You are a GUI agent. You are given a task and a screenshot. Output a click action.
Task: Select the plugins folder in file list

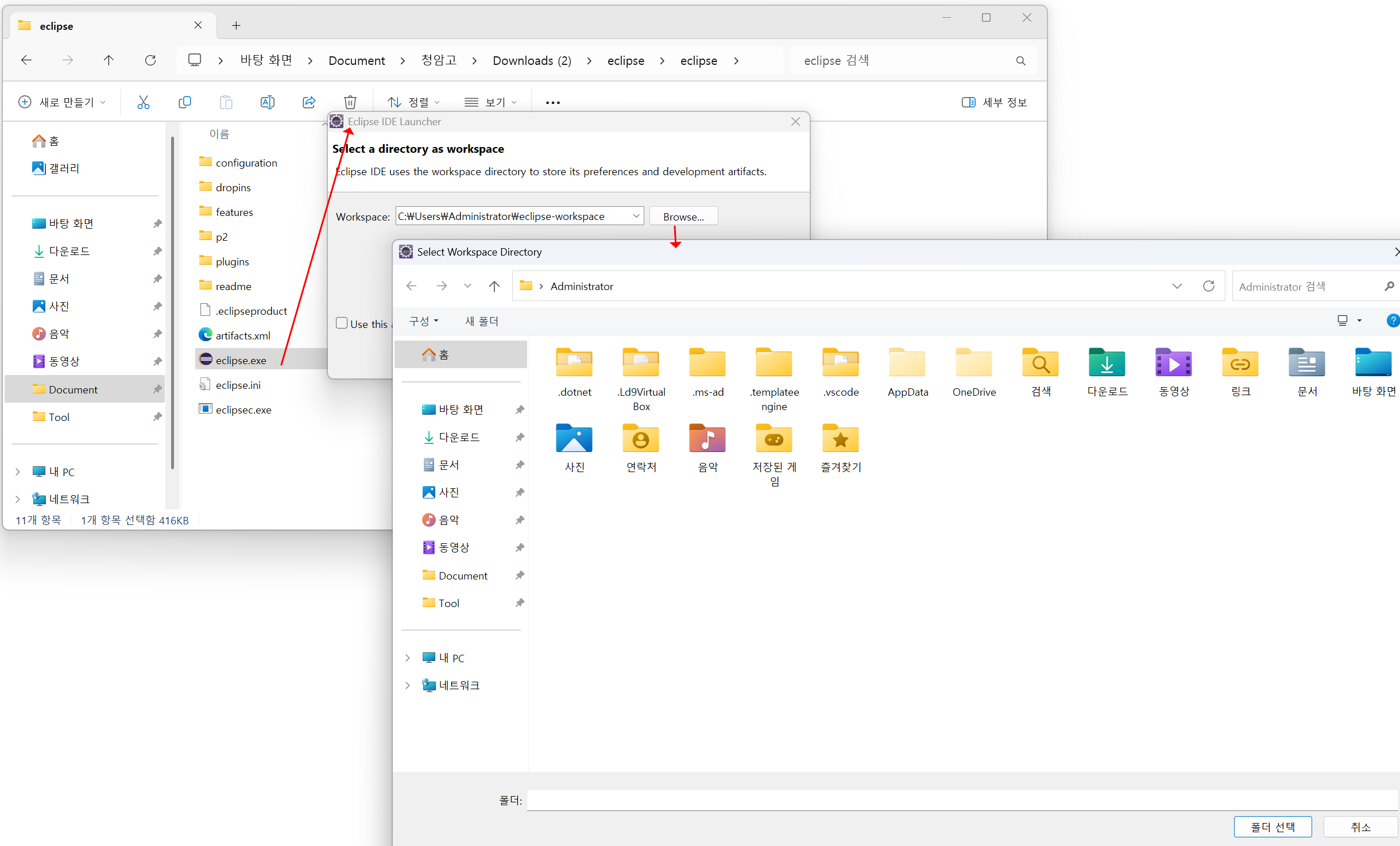tap(232, 261)
